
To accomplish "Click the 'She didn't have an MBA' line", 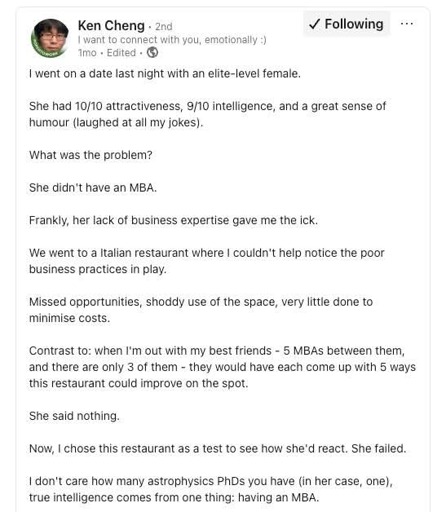I will (93, 188).
